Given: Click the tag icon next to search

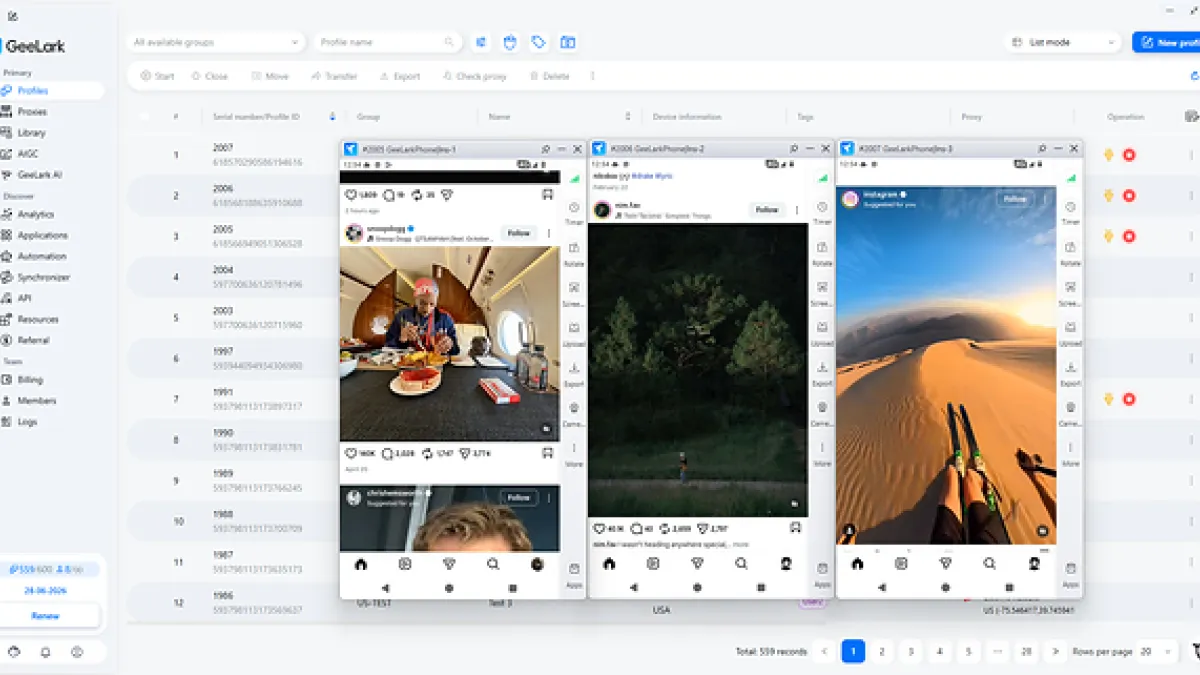Looking at the screenshot, I should [539, 43].
